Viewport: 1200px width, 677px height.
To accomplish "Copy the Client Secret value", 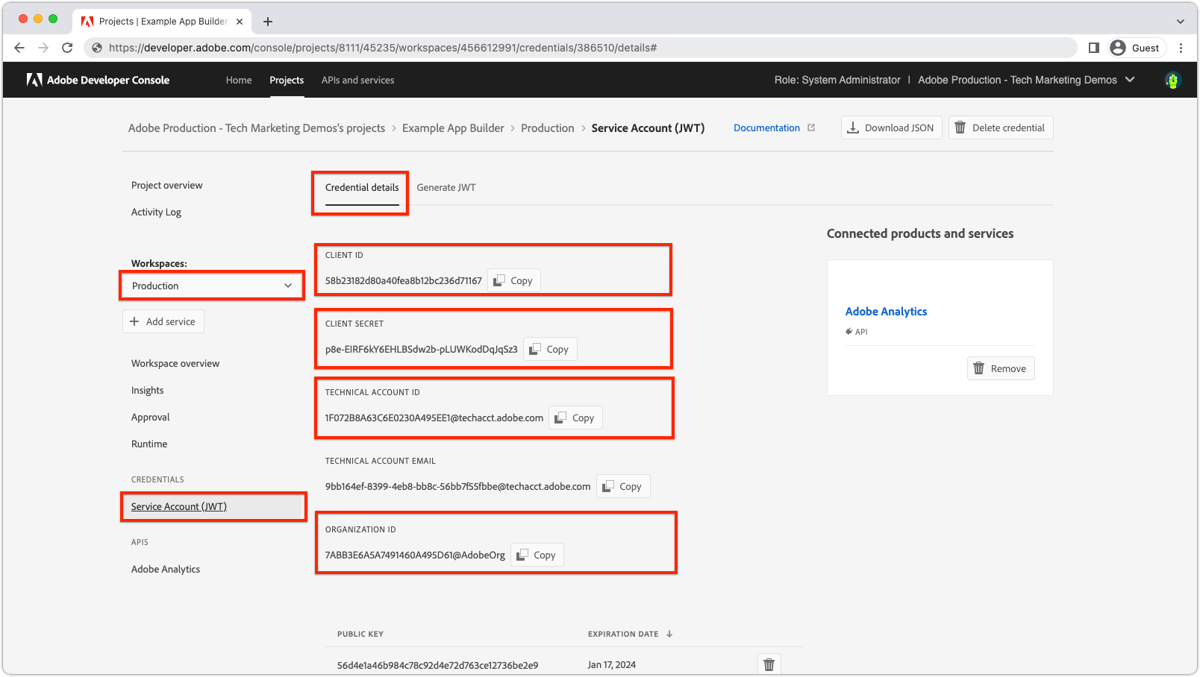I will (x=548, y=348).
